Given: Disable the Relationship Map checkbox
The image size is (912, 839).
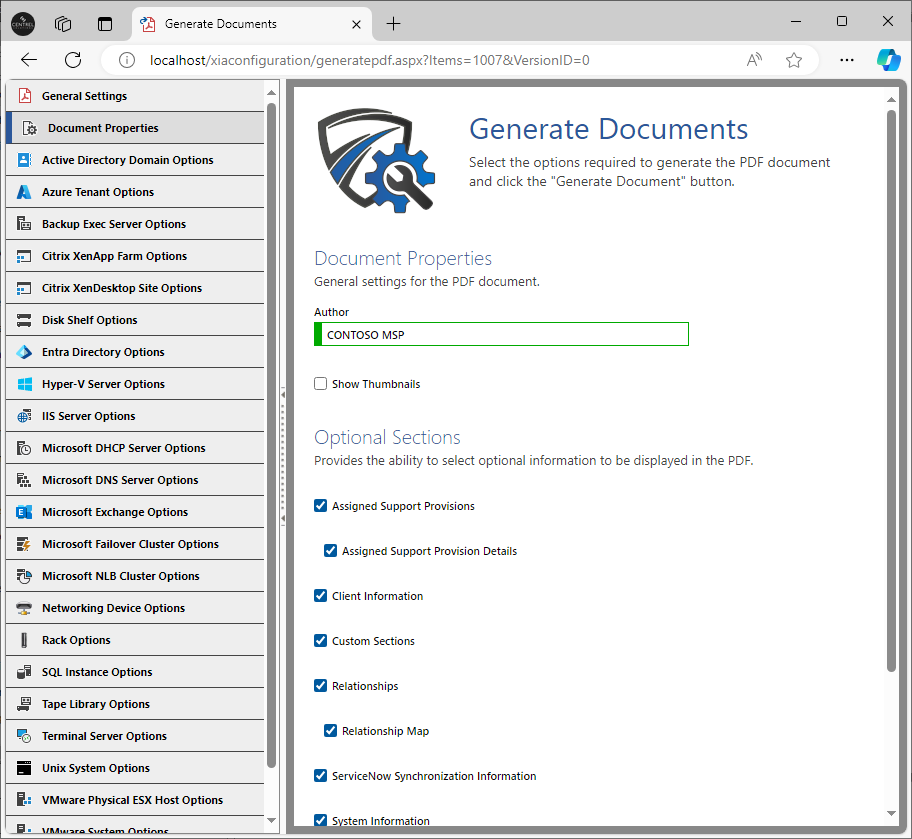Looking at the screenshot, I should [x=330, y=730].
